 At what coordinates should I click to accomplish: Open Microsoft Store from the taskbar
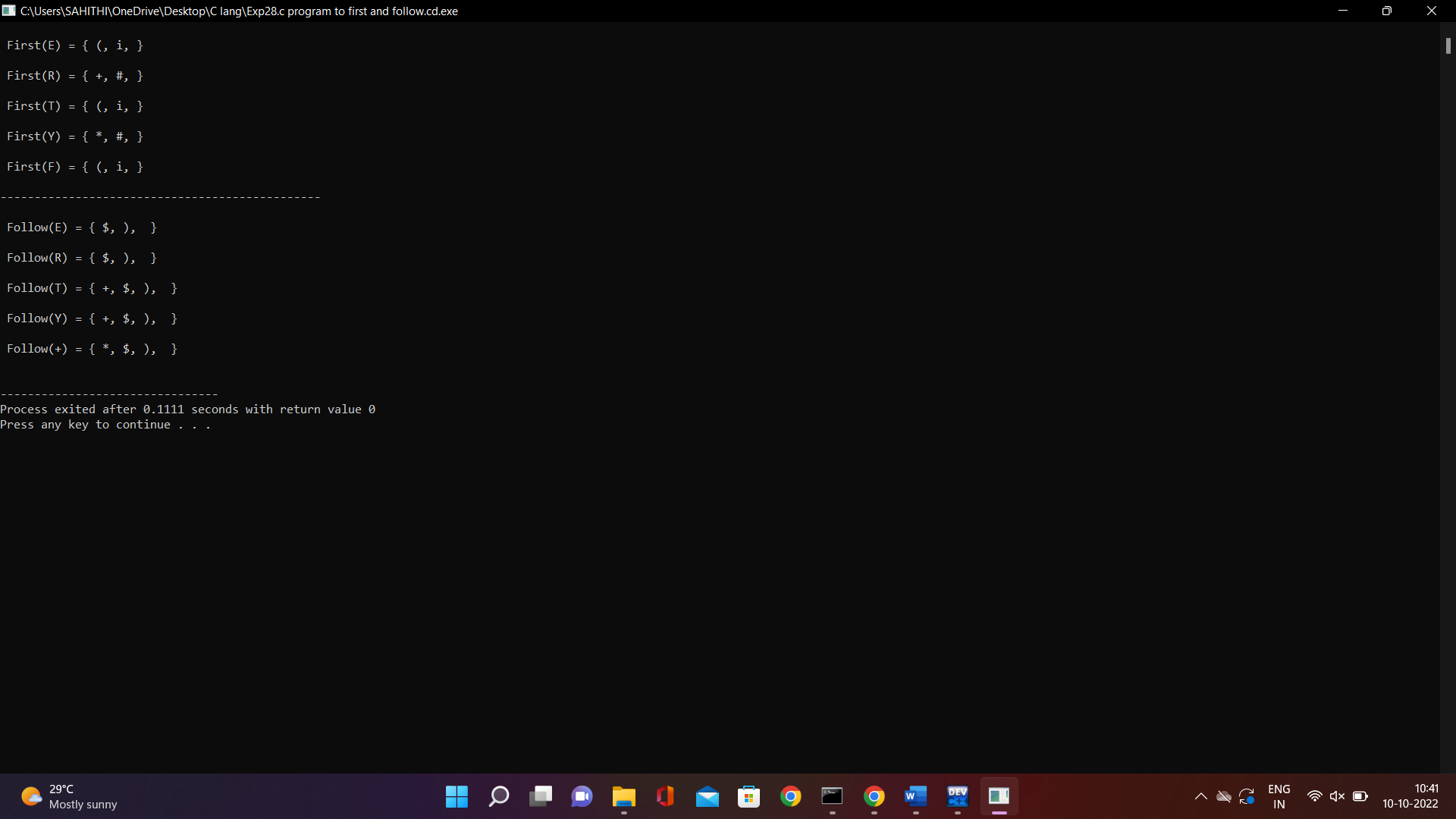(x=748, y=796)
